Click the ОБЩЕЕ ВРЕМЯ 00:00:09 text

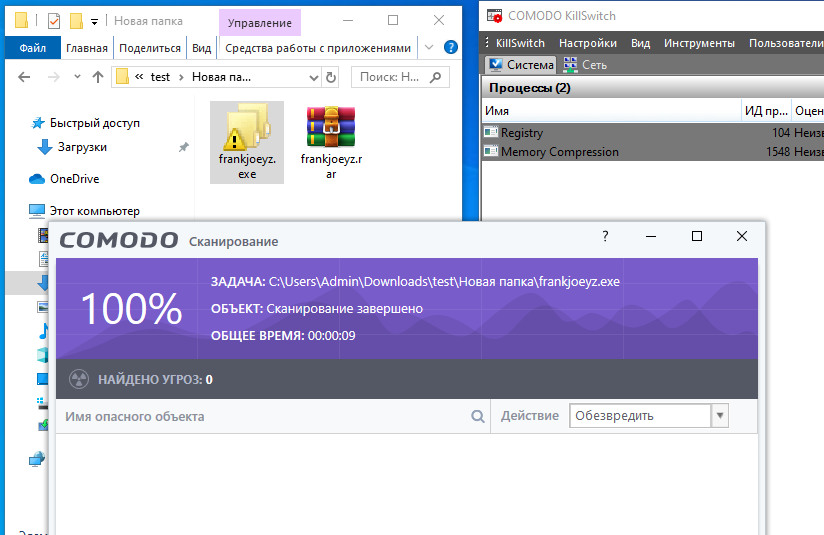click(283, 336)
